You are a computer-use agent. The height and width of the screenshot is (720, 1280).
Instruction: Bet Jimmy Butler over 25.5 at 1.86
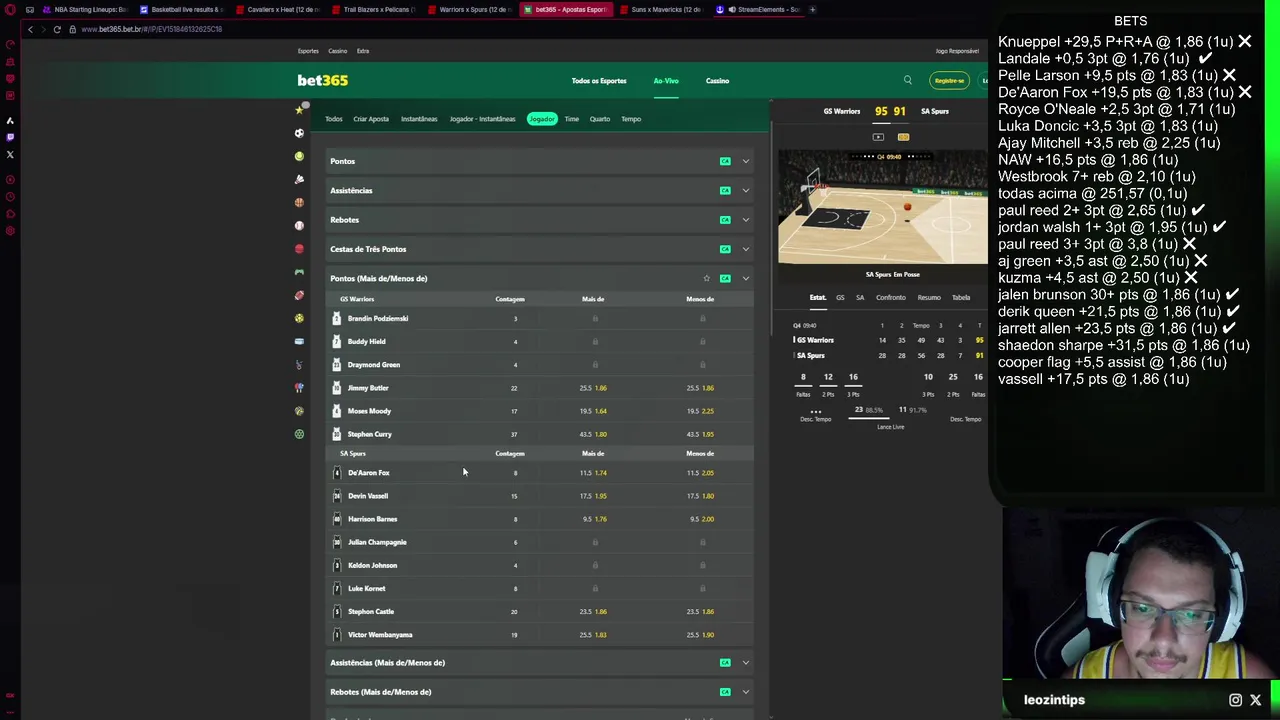click(x=594, y=388)
